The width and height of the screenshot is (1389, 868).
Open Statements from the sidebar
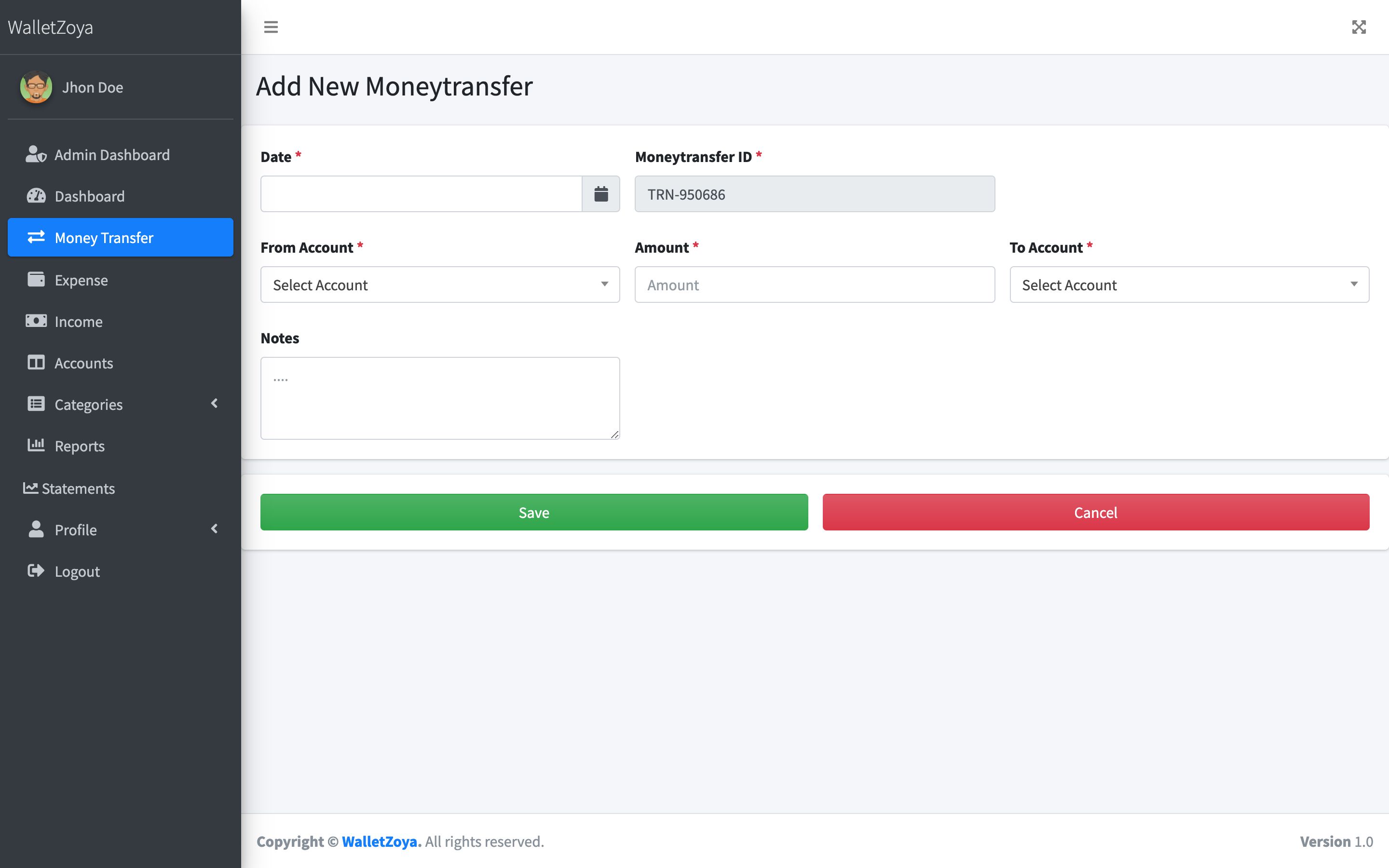click(x=78, y=488)
